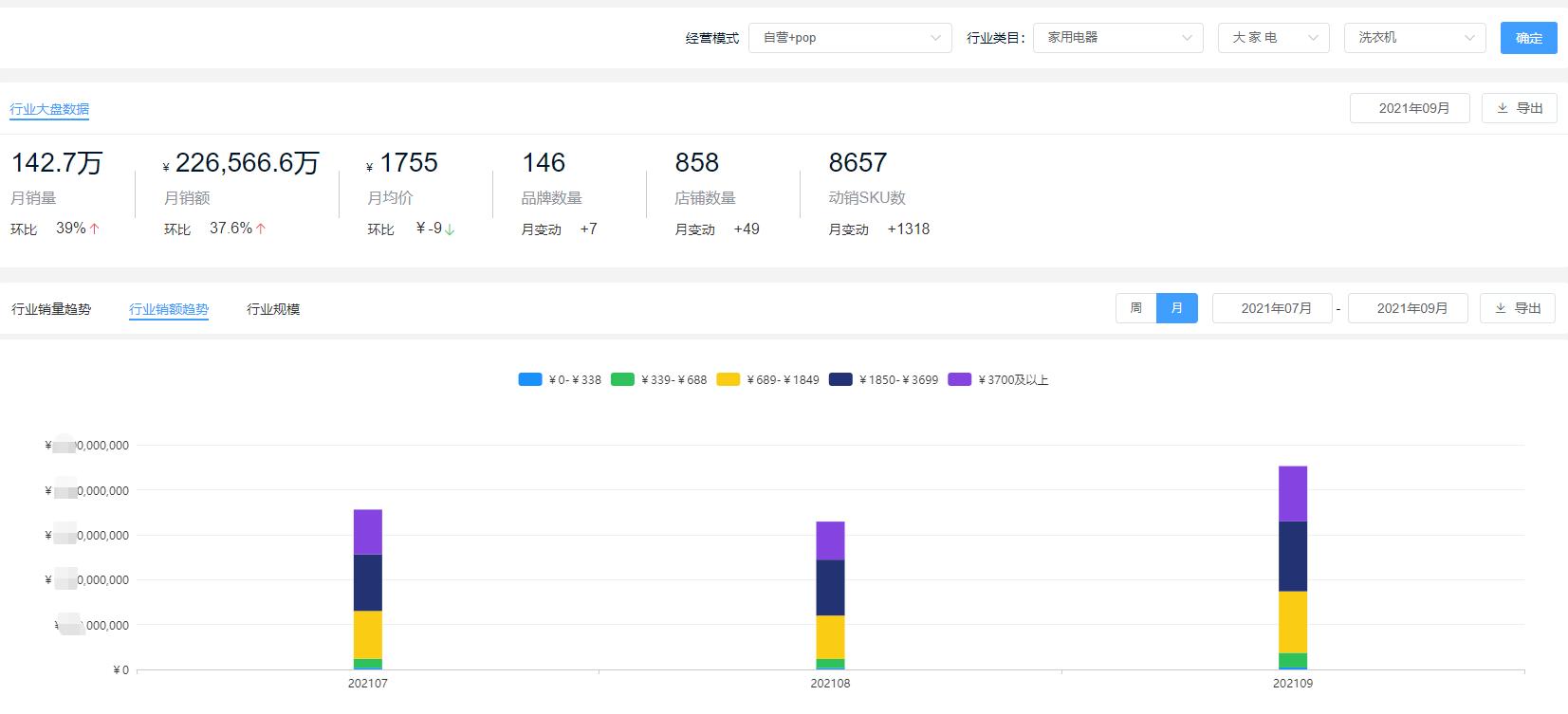
Task: Click the green segment of the 202109 bar
Action: (x=1293, y=661)
